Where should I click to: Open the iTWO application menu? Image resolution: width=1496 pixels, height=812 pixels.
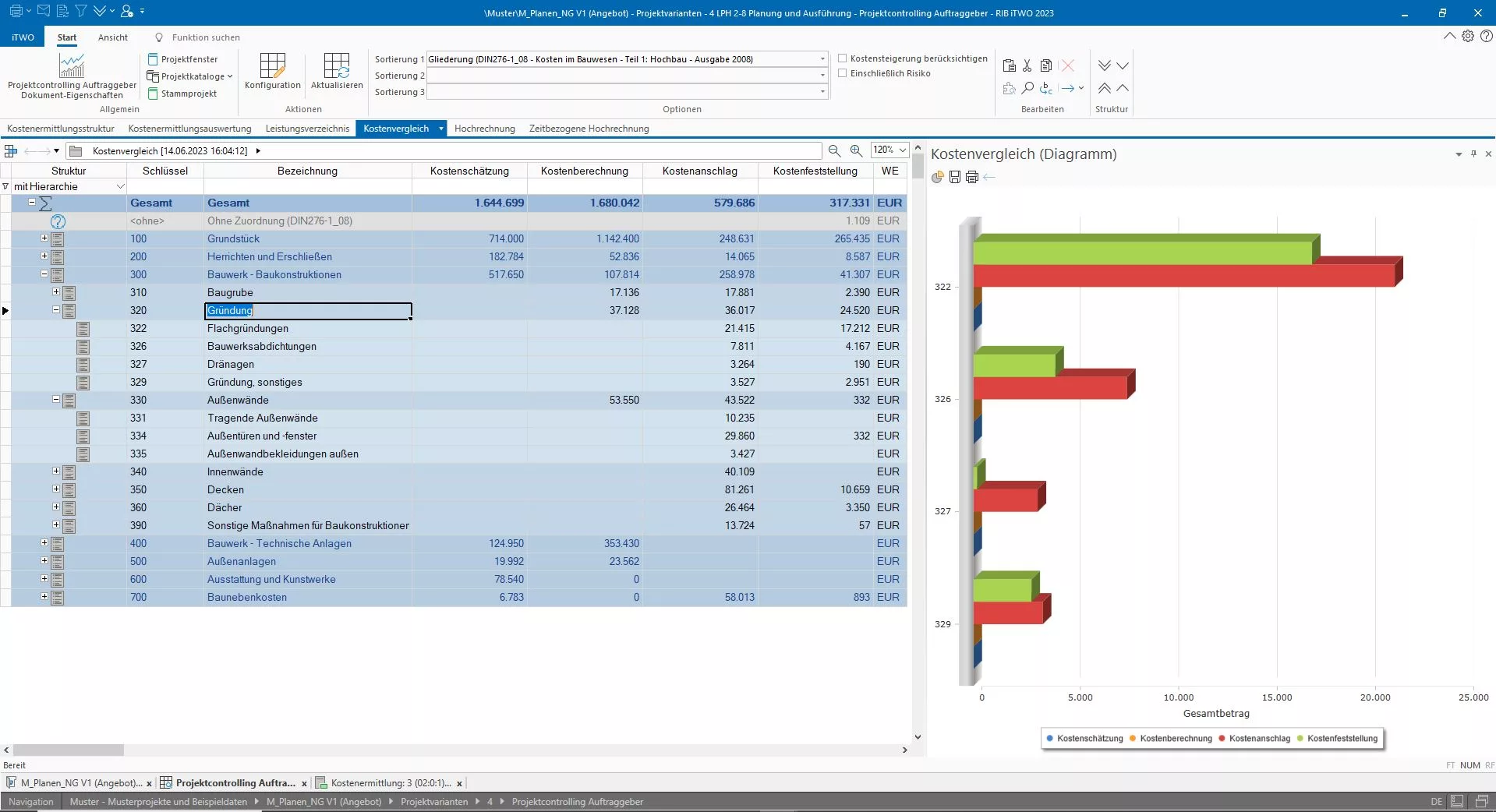click(23, 37)
